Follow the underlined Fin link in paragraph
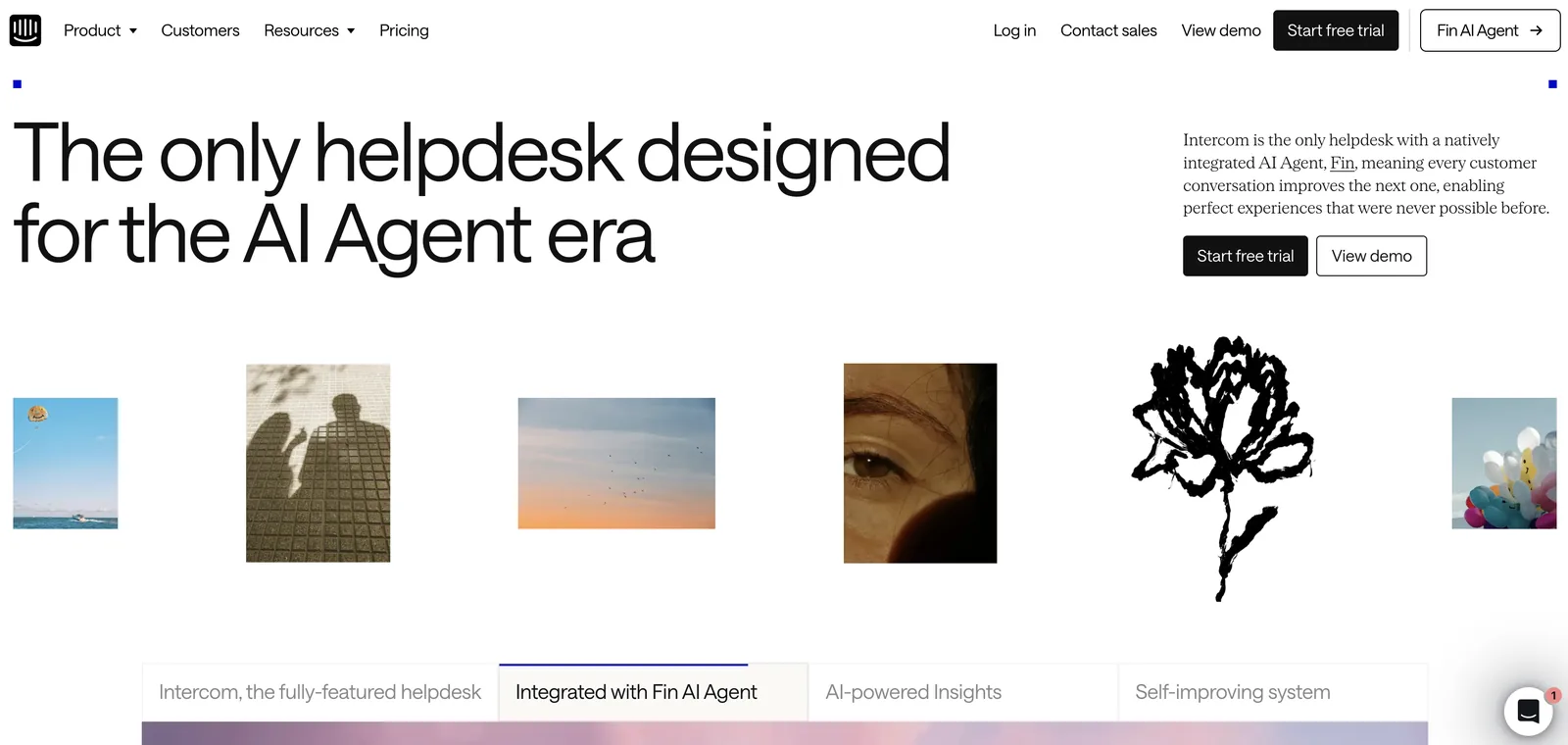Viewport: 1568px width, 745px height. coord(1342,163)
